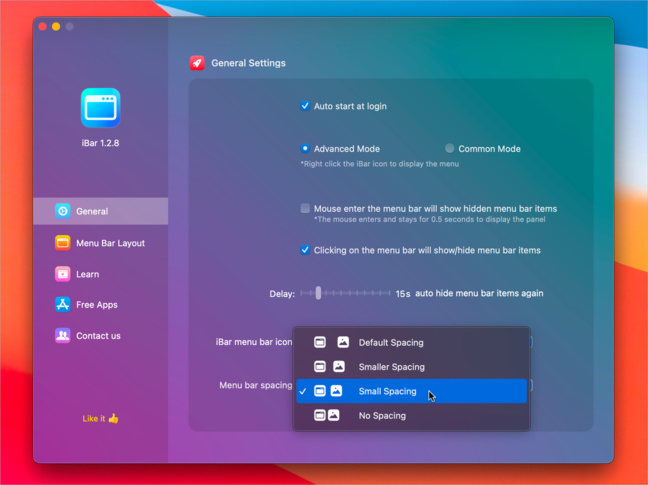Click the iBar menu bar icon label
The height and width of the screenshot is (485, 648).
(x=254, y=342)
